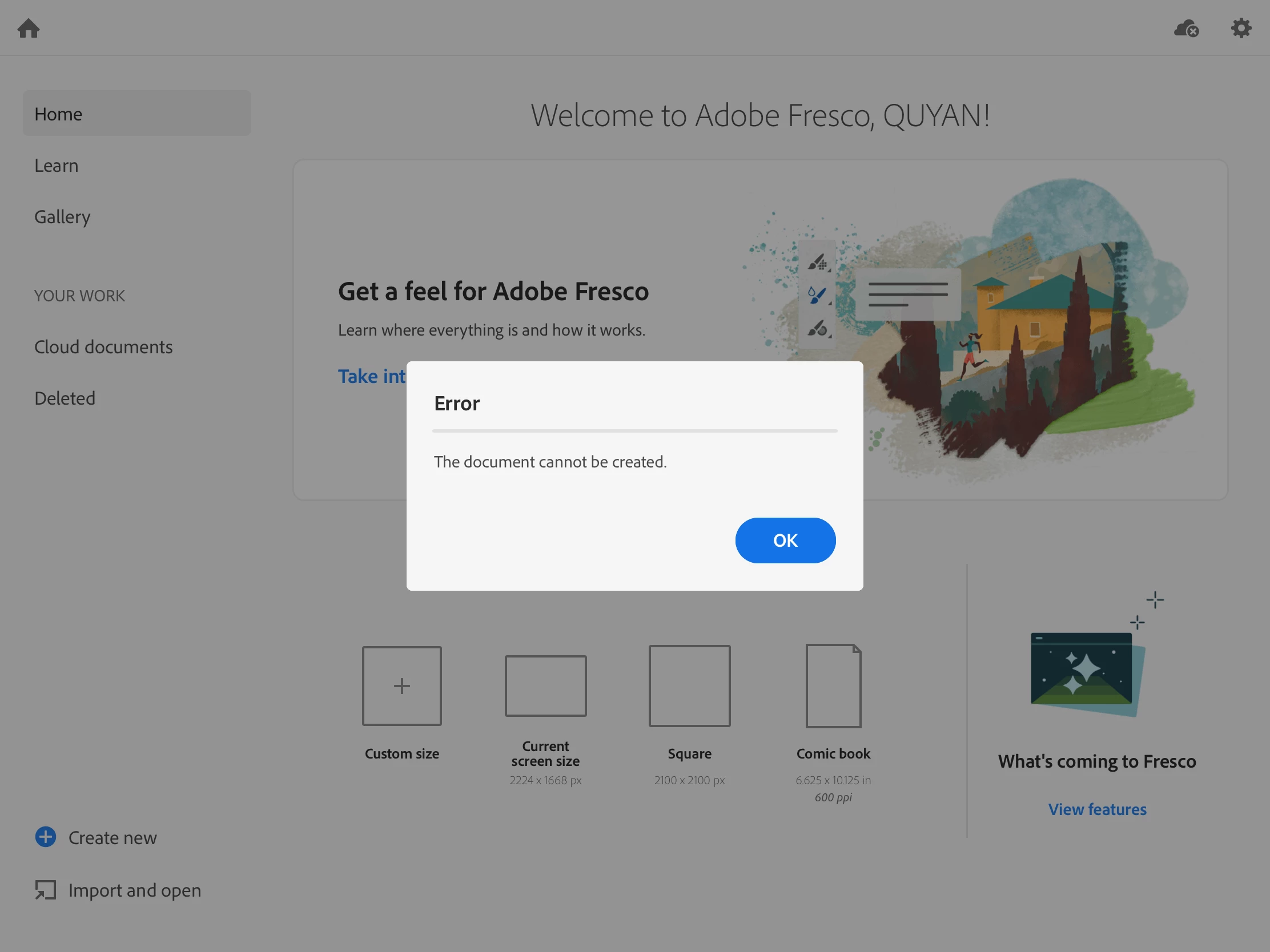Viewport: 1270px width, 952px height.
Task: Click the Home house icon
Action: 28,28
